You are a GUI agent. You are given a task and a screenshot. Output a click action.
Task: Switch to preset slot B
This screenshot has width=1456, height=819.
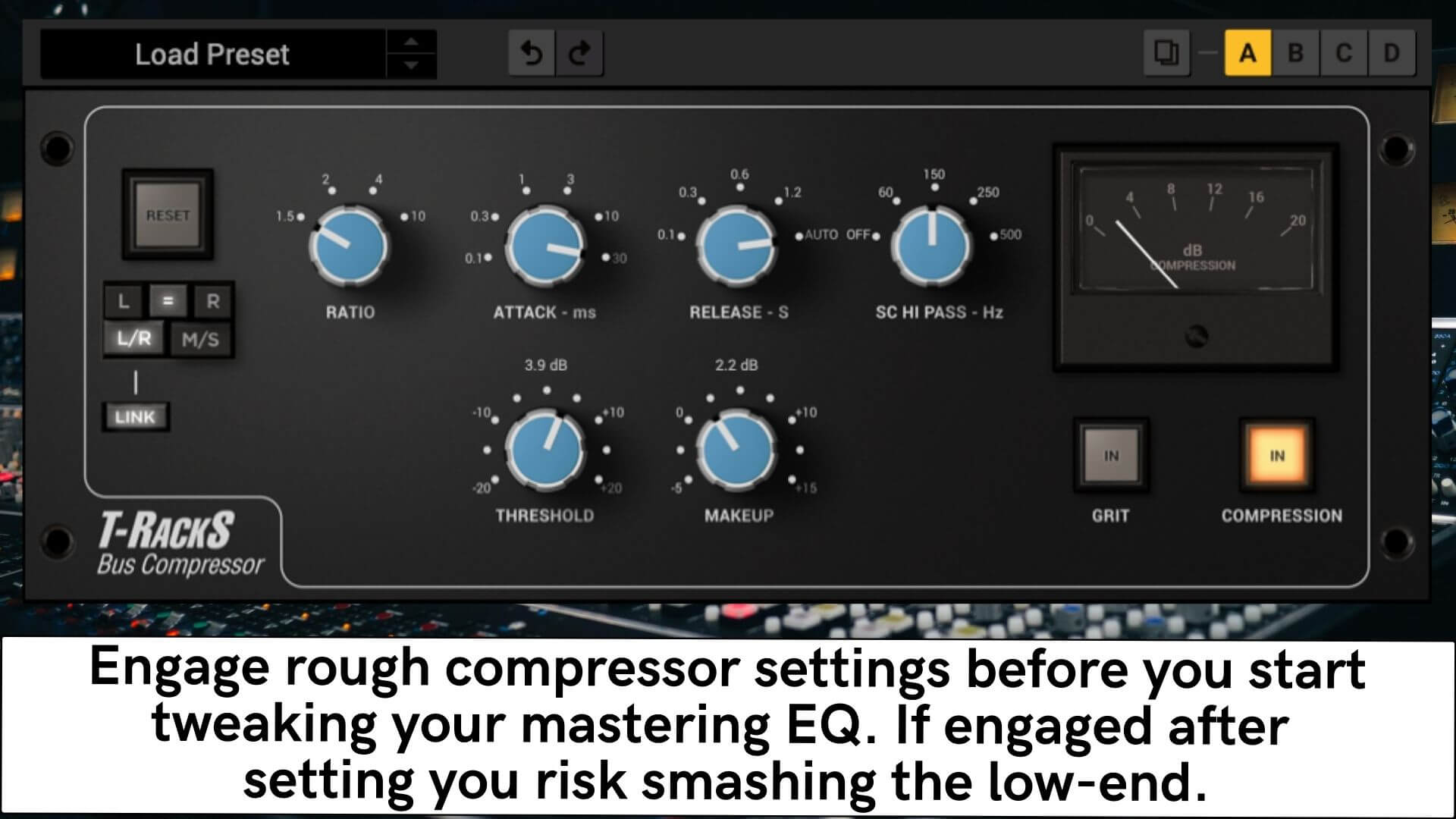[x=1296, y=53]
